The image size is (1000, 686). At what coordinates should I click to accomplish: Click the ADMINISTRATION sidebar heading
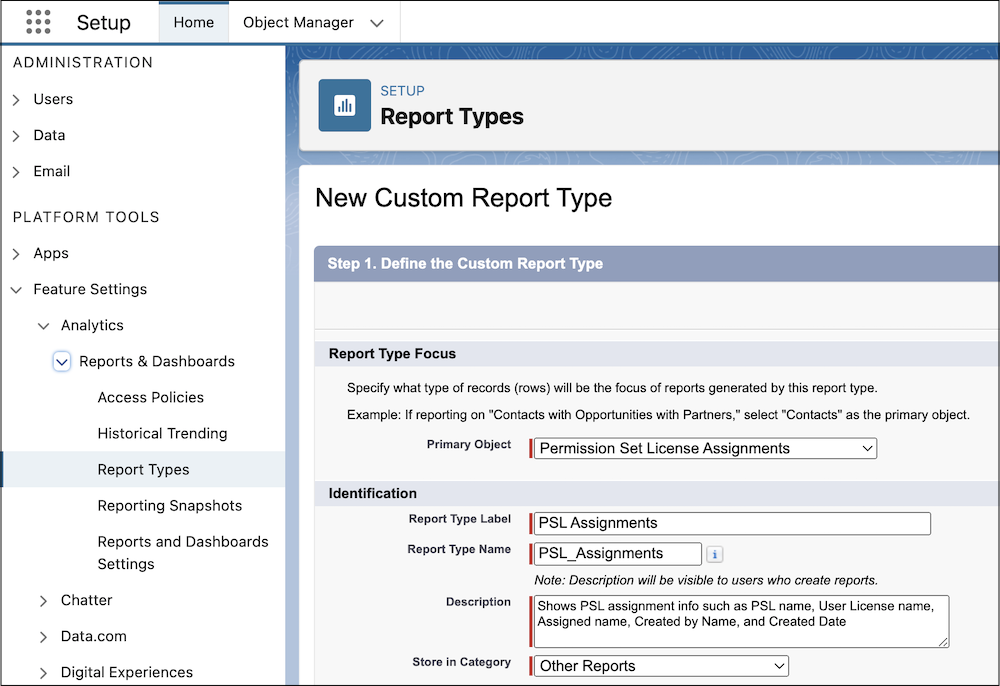point(83,62)
